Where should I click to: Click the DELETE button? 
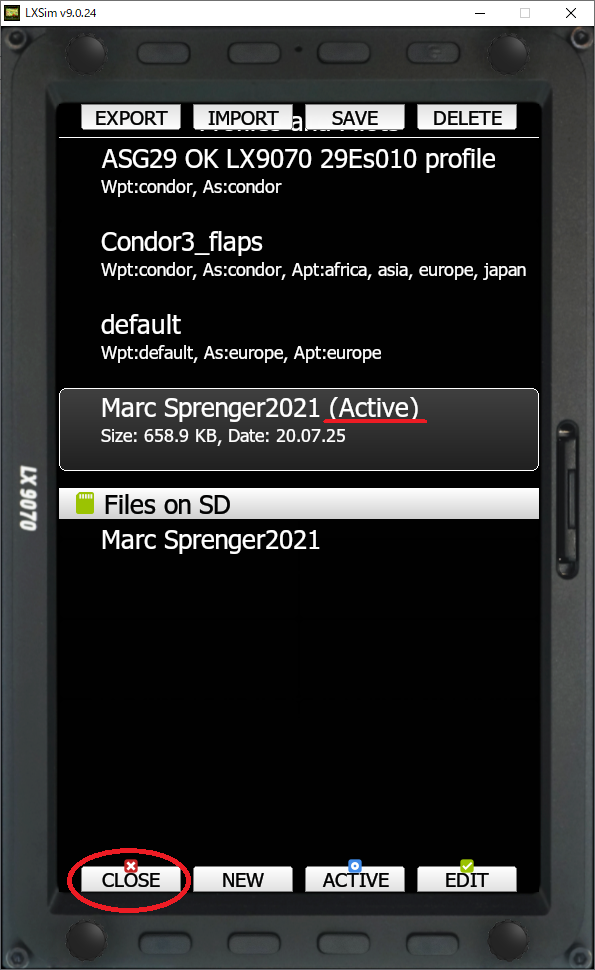467,118
